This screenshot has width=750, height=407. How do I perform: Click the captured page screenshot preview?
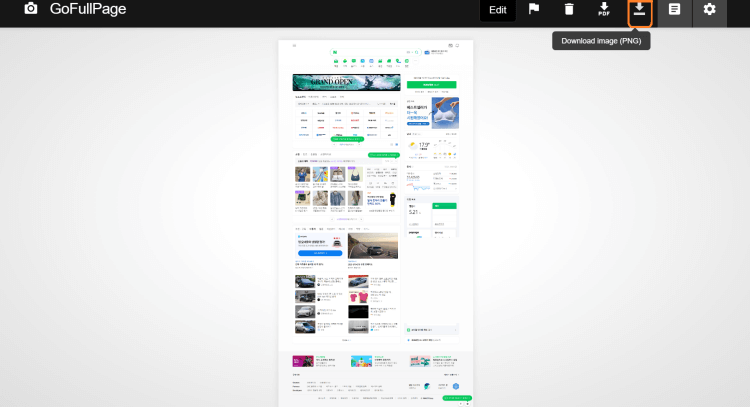coord(375,223)
